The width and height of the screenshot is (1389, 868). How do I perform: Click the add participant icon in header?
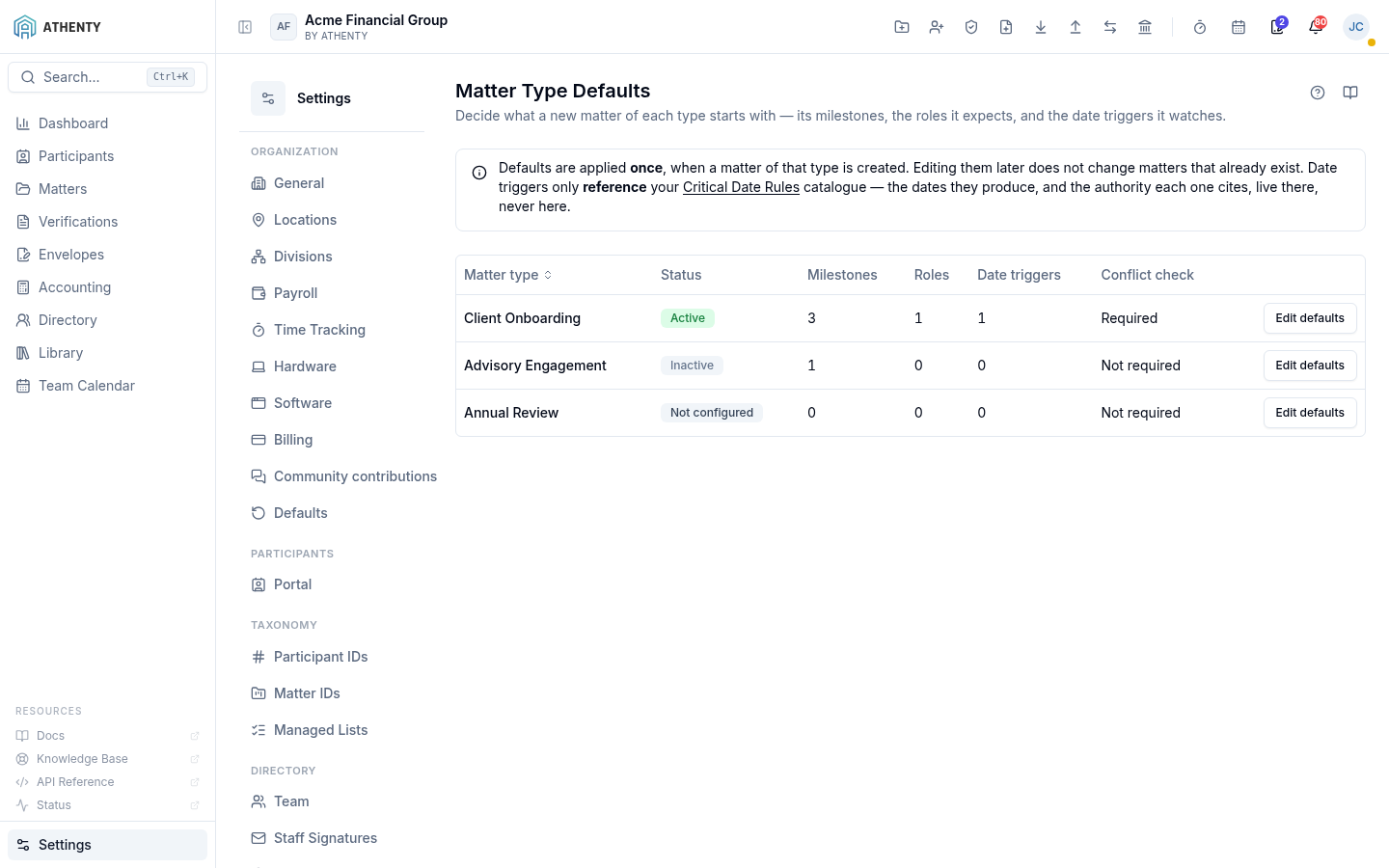tap(937, 27)
